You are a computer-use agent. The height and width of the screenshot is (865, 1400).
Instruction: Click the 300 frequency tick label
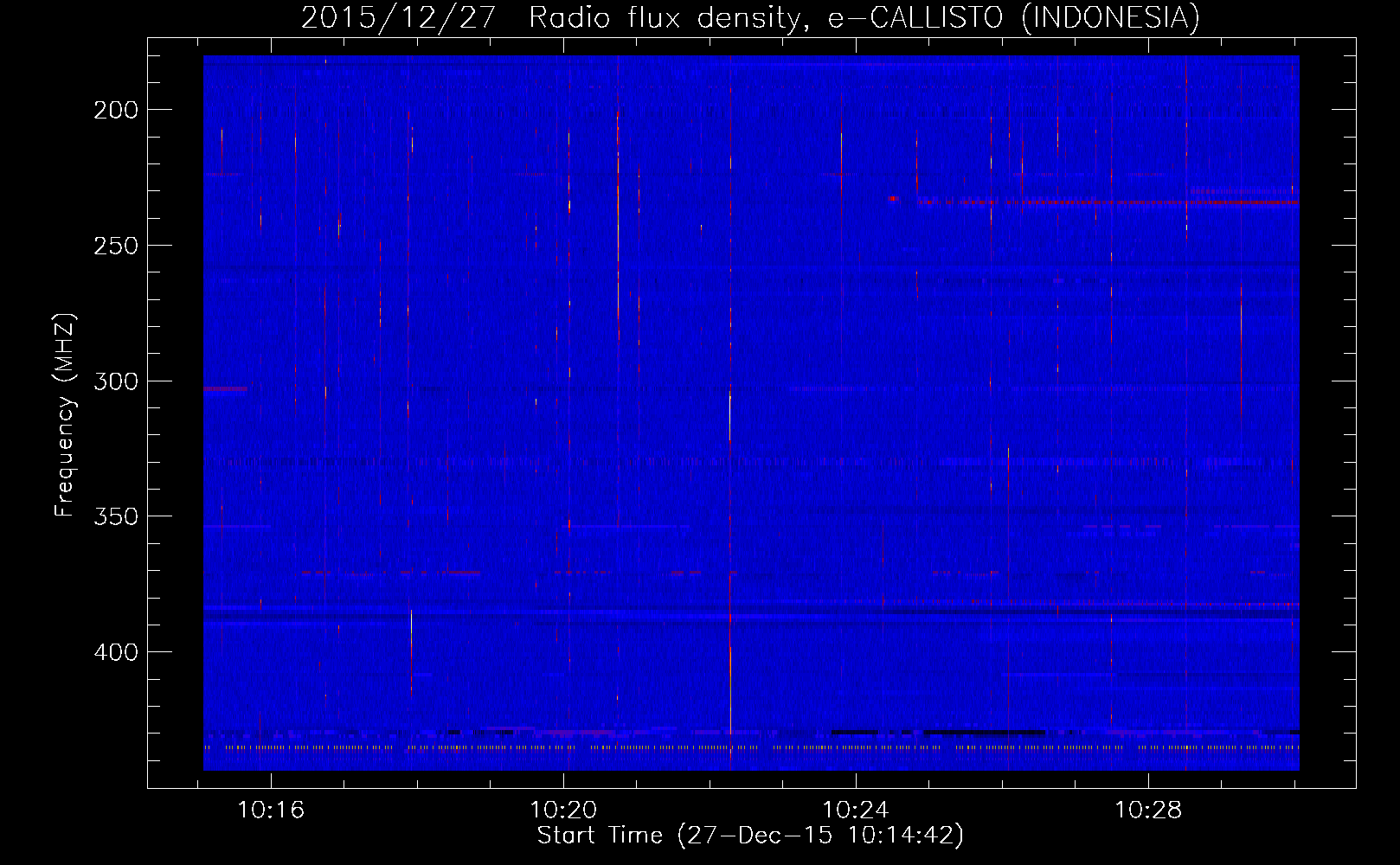pyautogui.click(x=115, y=381)
